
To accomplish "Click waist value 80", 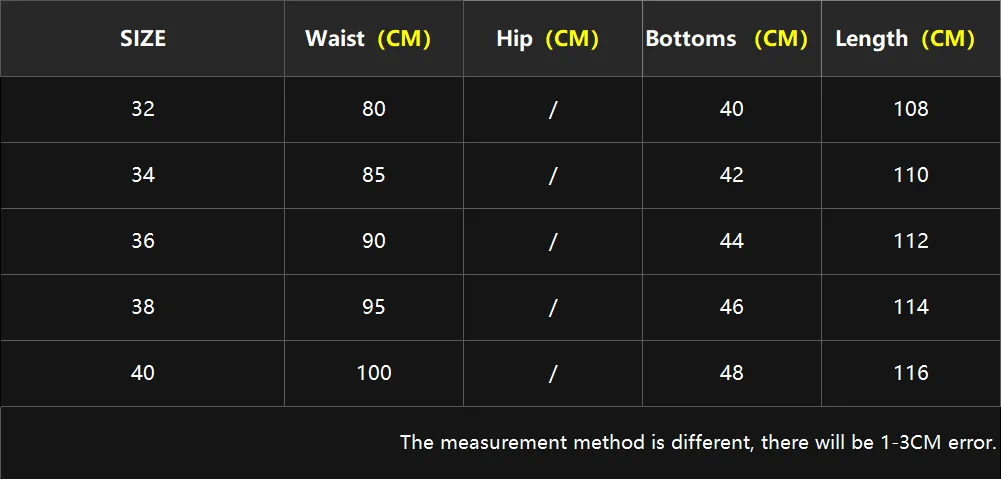I will tap(374, 109).
